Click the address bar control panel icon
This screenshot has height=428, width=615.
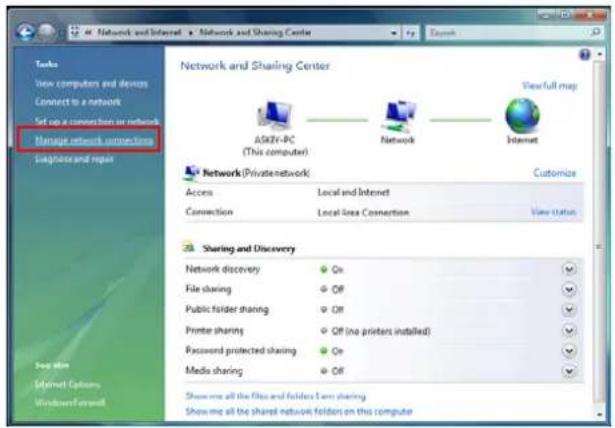(x=75, y=32)
